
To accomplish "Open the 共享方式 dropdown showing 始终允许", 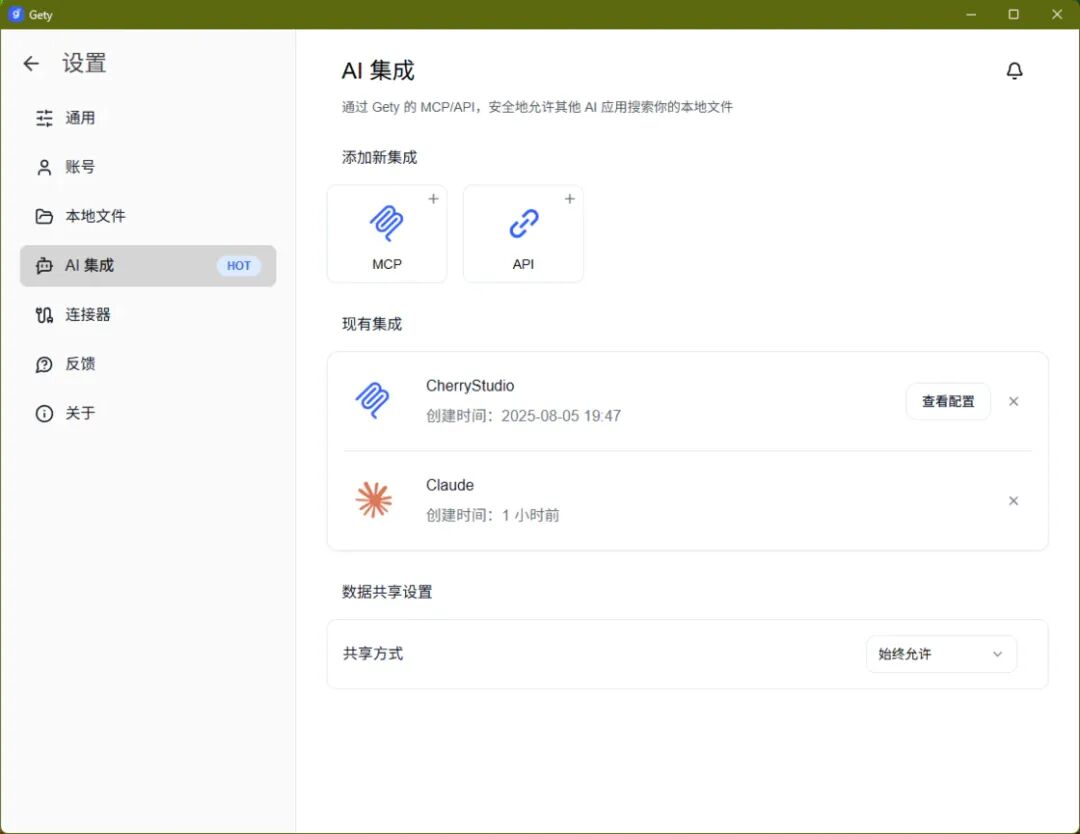I will (941, 654).
